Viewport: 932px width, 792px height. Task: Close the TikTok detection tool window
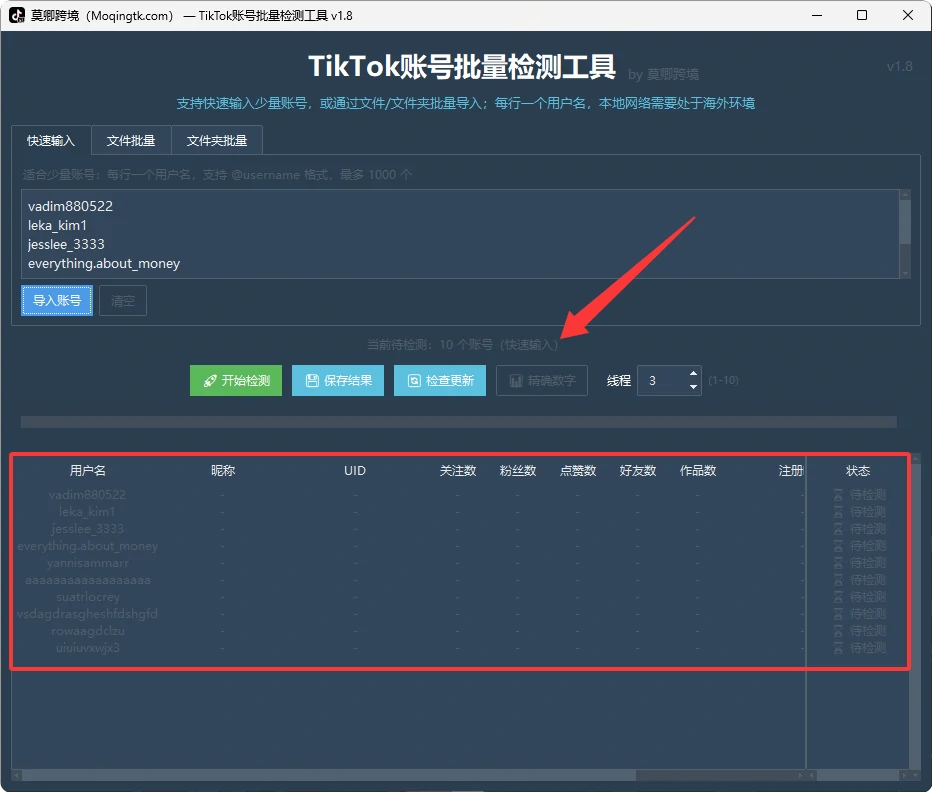(908, 15)
